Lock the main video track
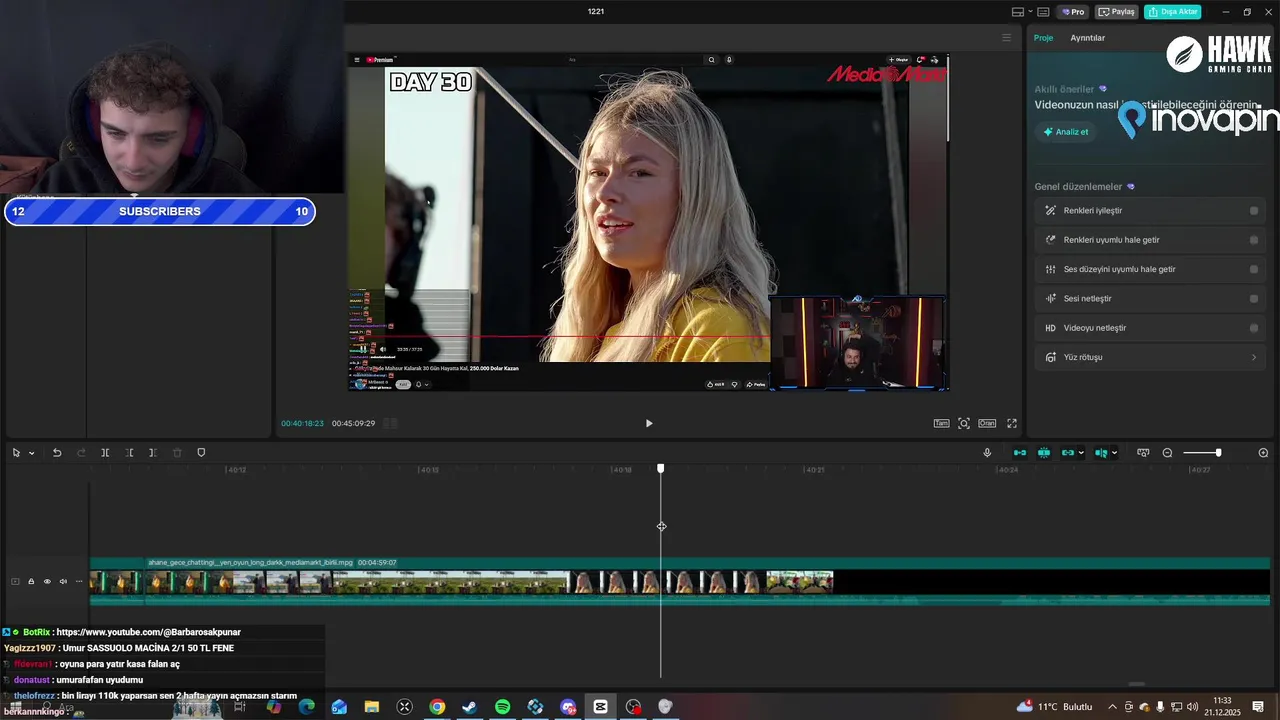This screenshot has height=720, width=1280. point(31,581)
